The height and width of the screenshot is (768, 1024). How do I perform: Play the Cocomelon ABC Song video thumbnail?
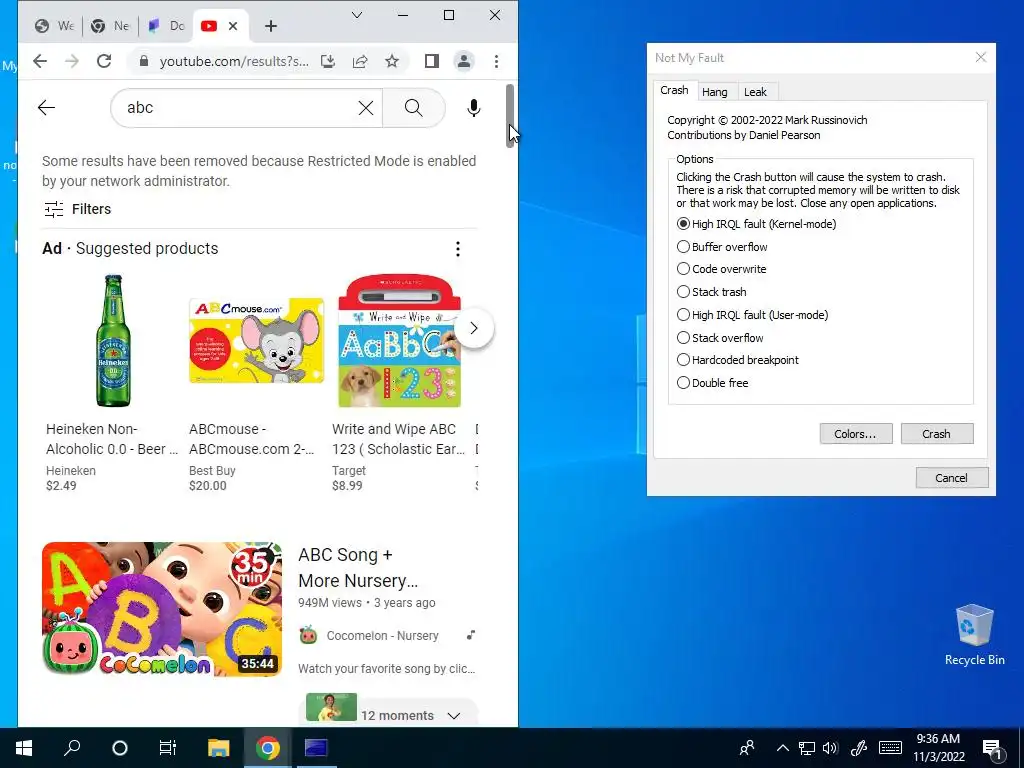(162, 609)
